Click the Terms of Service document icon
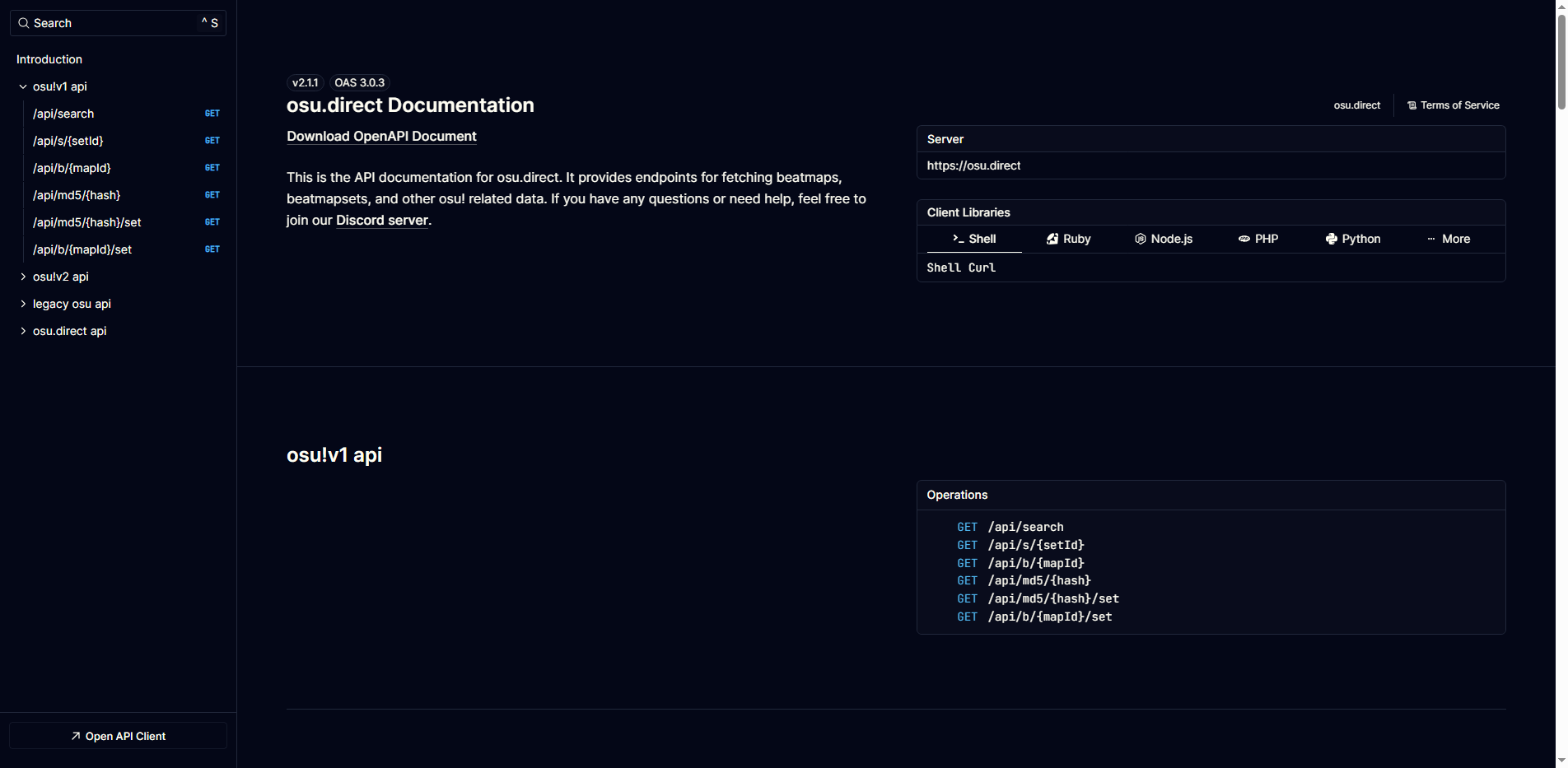The height and width of the screenshot is (768, 1568). tap(1412, 105)
